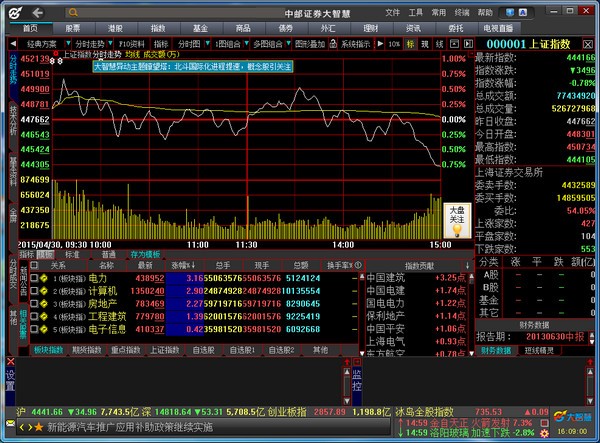Click the gear icon near the clock

[x=544, y=433]
